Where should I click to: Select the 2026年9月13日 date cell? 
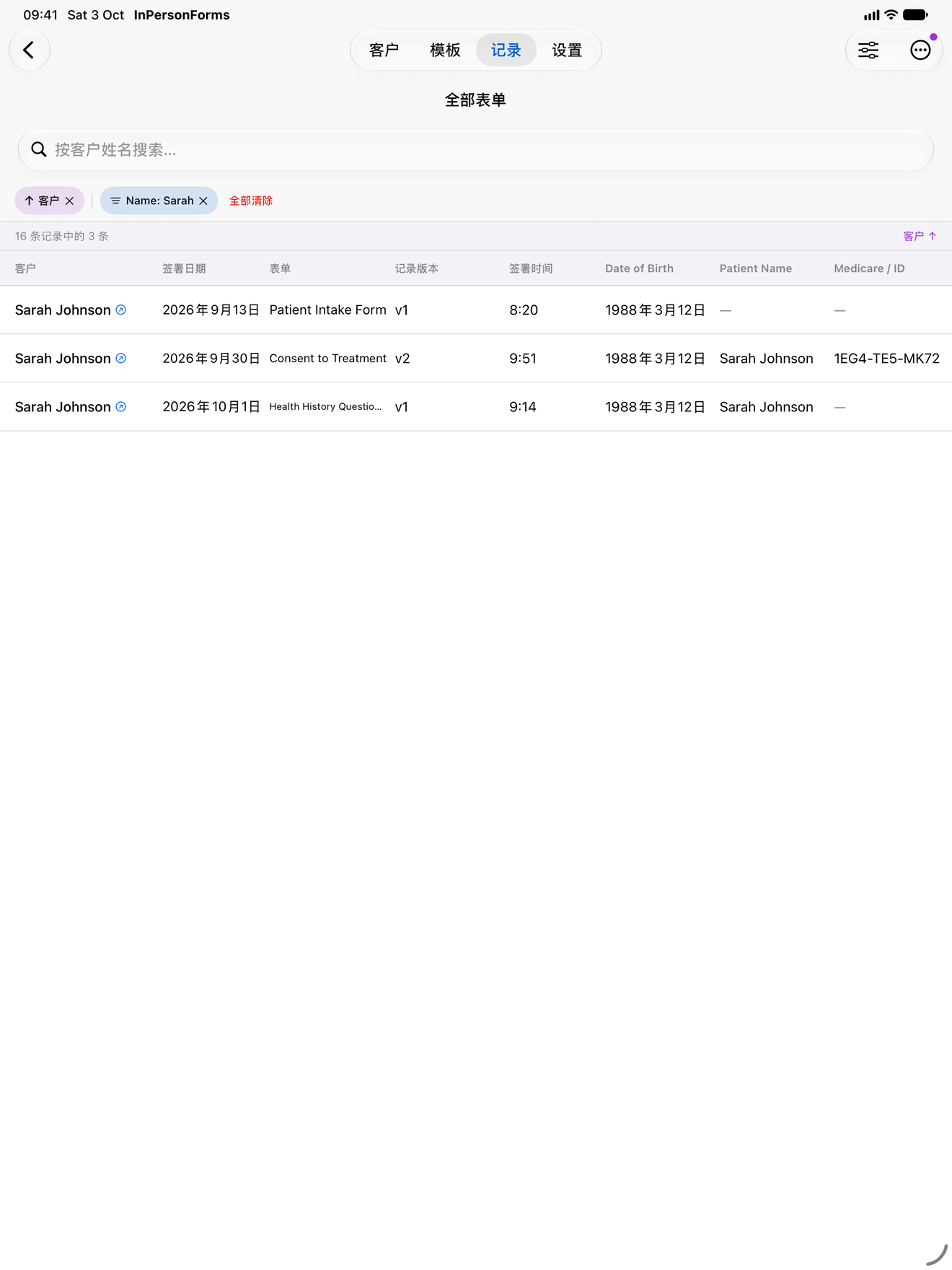click(x=211, y=310)
